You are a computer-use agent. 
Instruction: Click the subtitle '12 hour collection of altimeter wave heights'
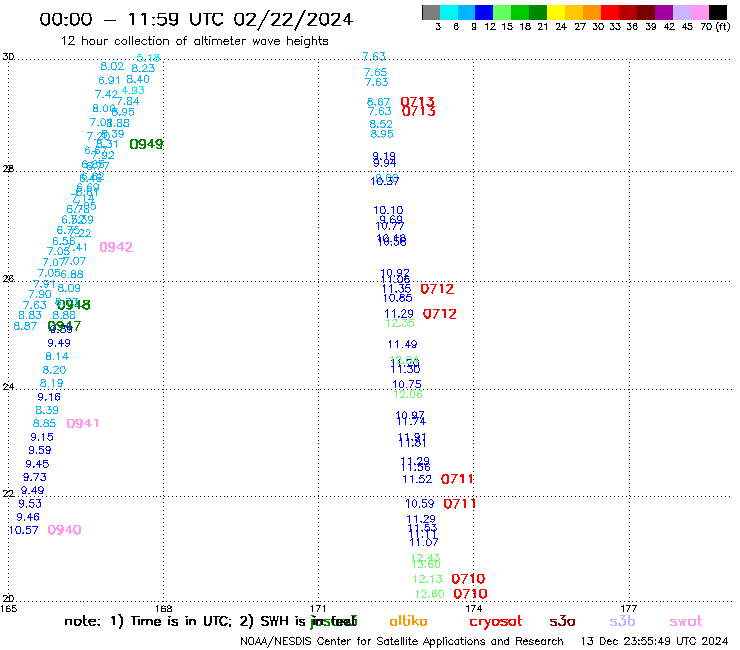(194, 41)
